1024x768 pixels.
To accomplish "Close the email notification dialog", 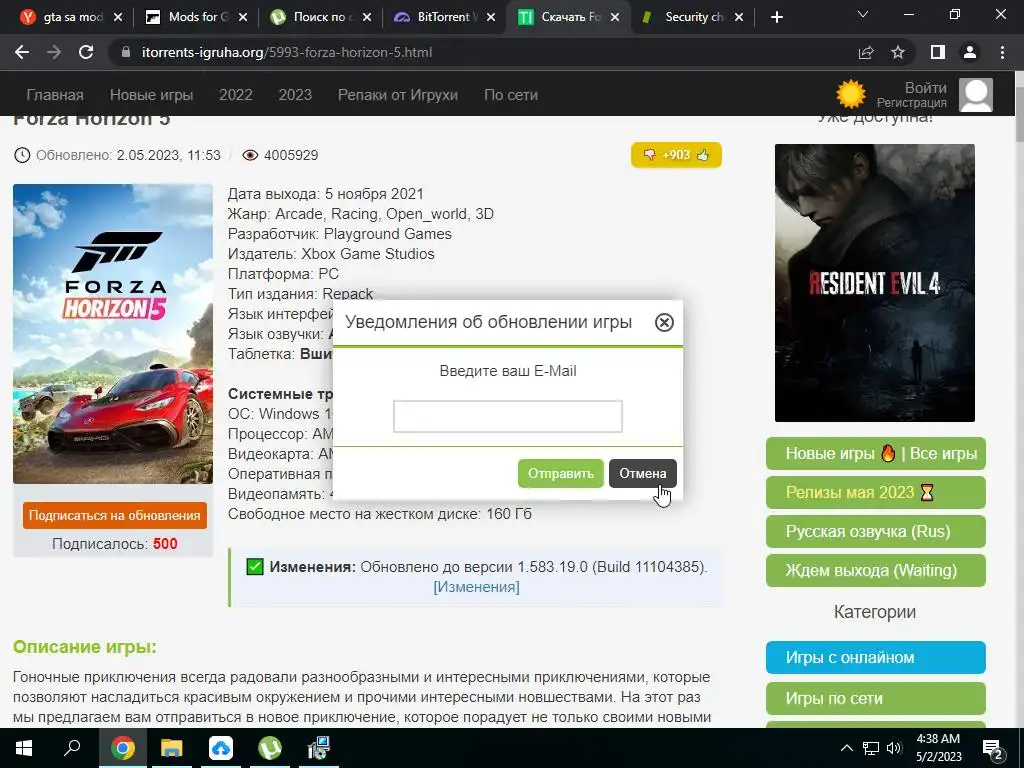I will (x=664, y=322).
